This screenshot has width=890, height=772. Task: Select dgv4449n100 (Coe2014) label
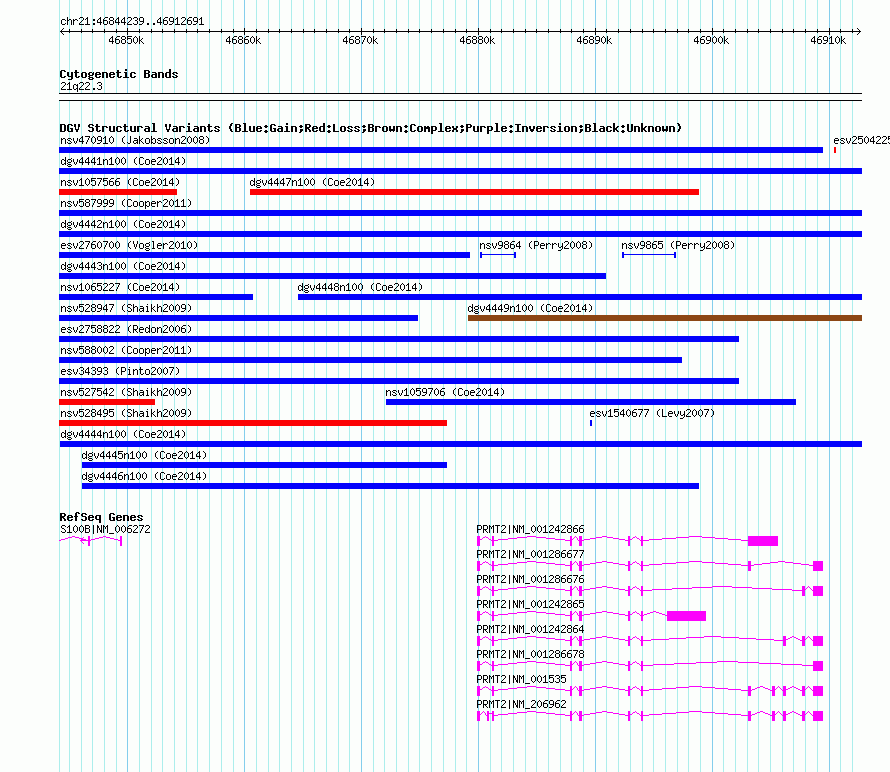(x=530, y=308)
